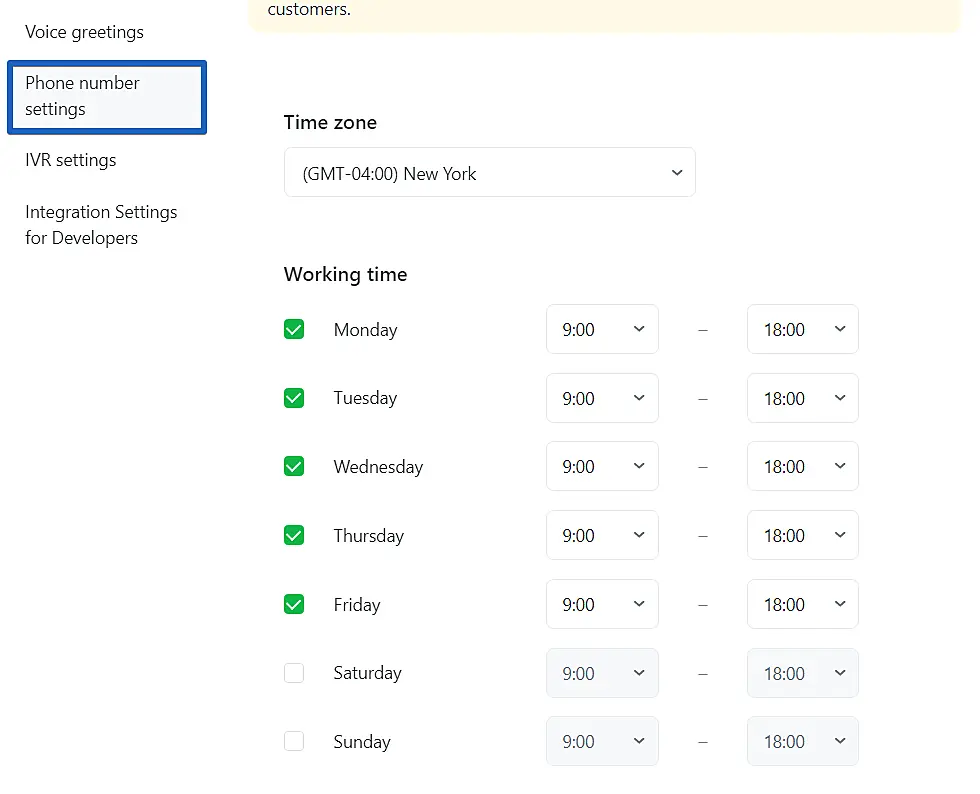Uncheck the Tuesday checkbox
Image resolution: width=980 pixels, height=794 pixels.
pos(294,398)
